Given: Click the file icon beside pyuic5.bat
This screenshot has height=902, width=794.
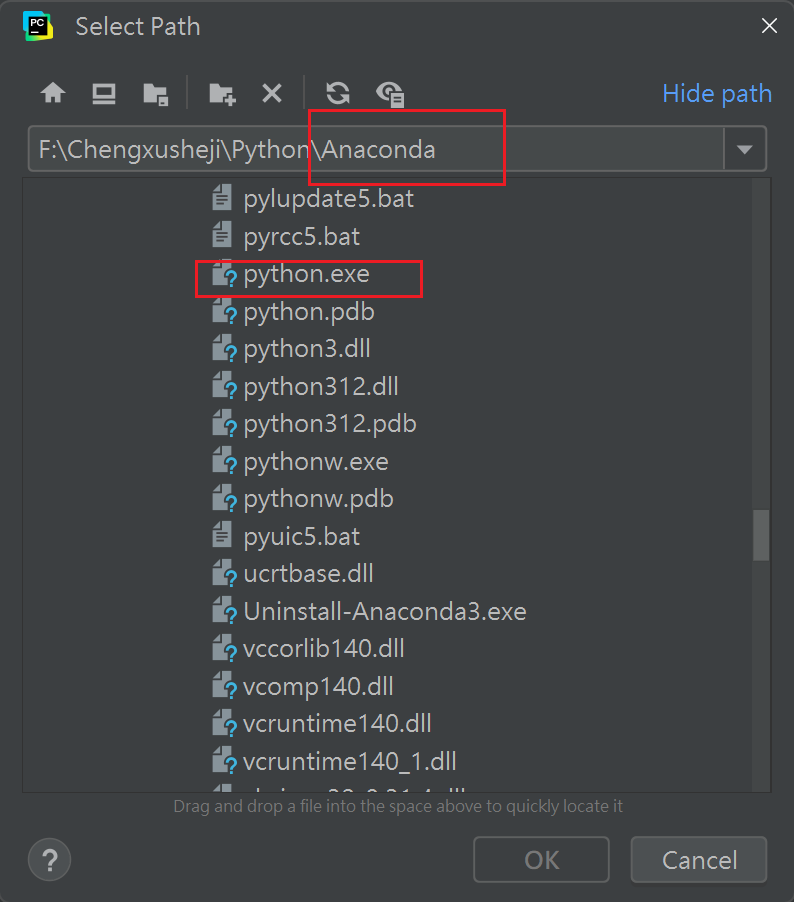Looking at the screenshot, I should (222, 534).
